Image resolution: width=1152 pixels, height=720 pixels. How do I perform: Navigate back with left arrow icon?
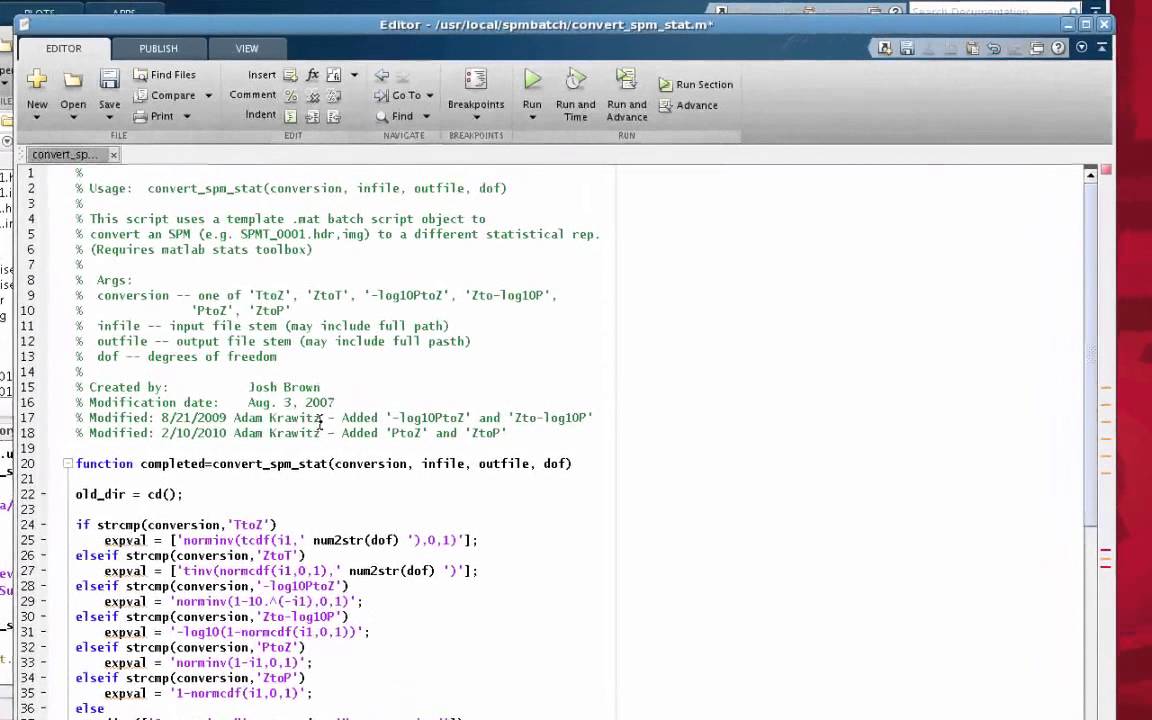pyautogui.click(x=381, y=75)
